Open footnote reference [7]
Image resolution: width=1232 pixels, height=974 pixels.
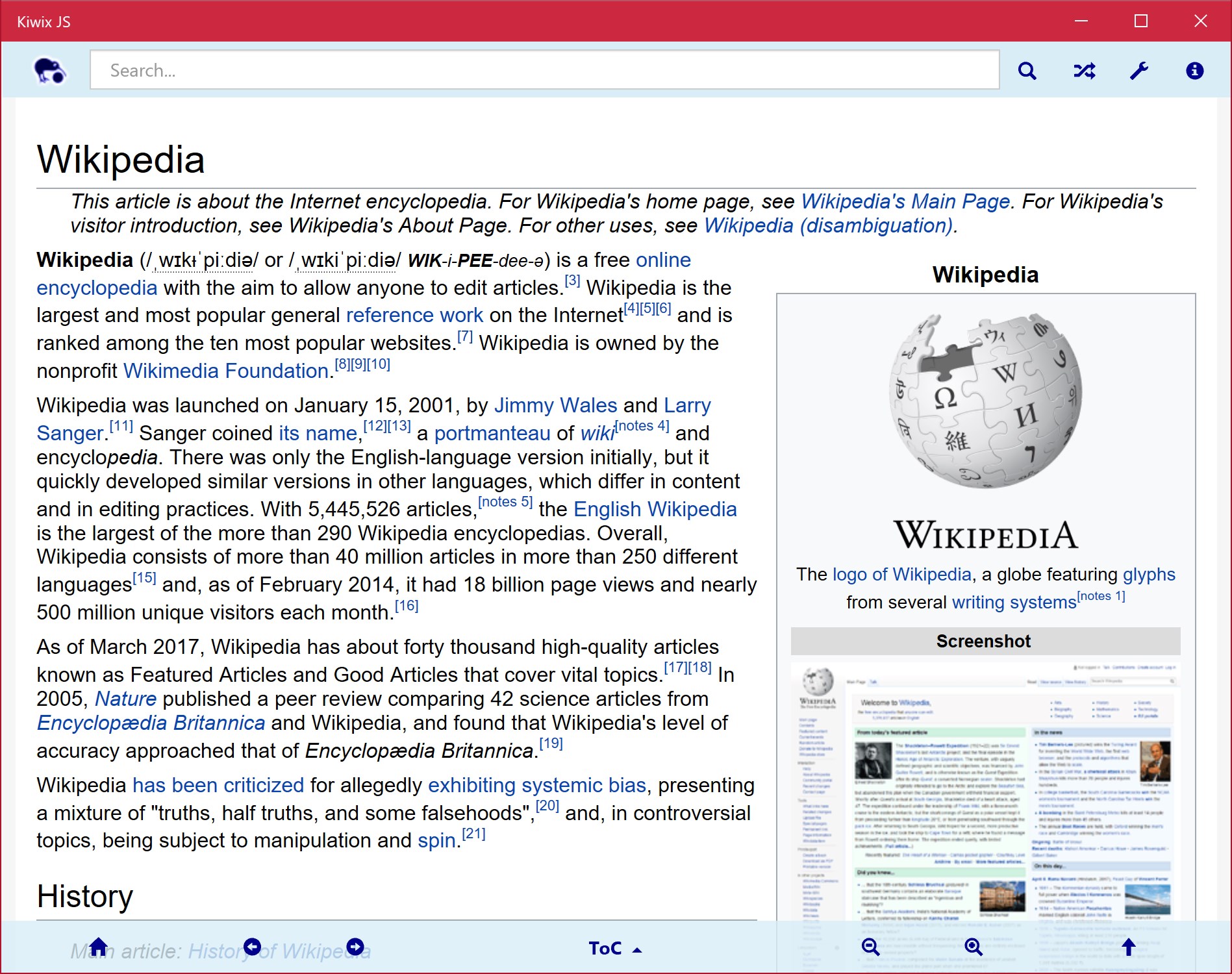[x=464, y=336]
